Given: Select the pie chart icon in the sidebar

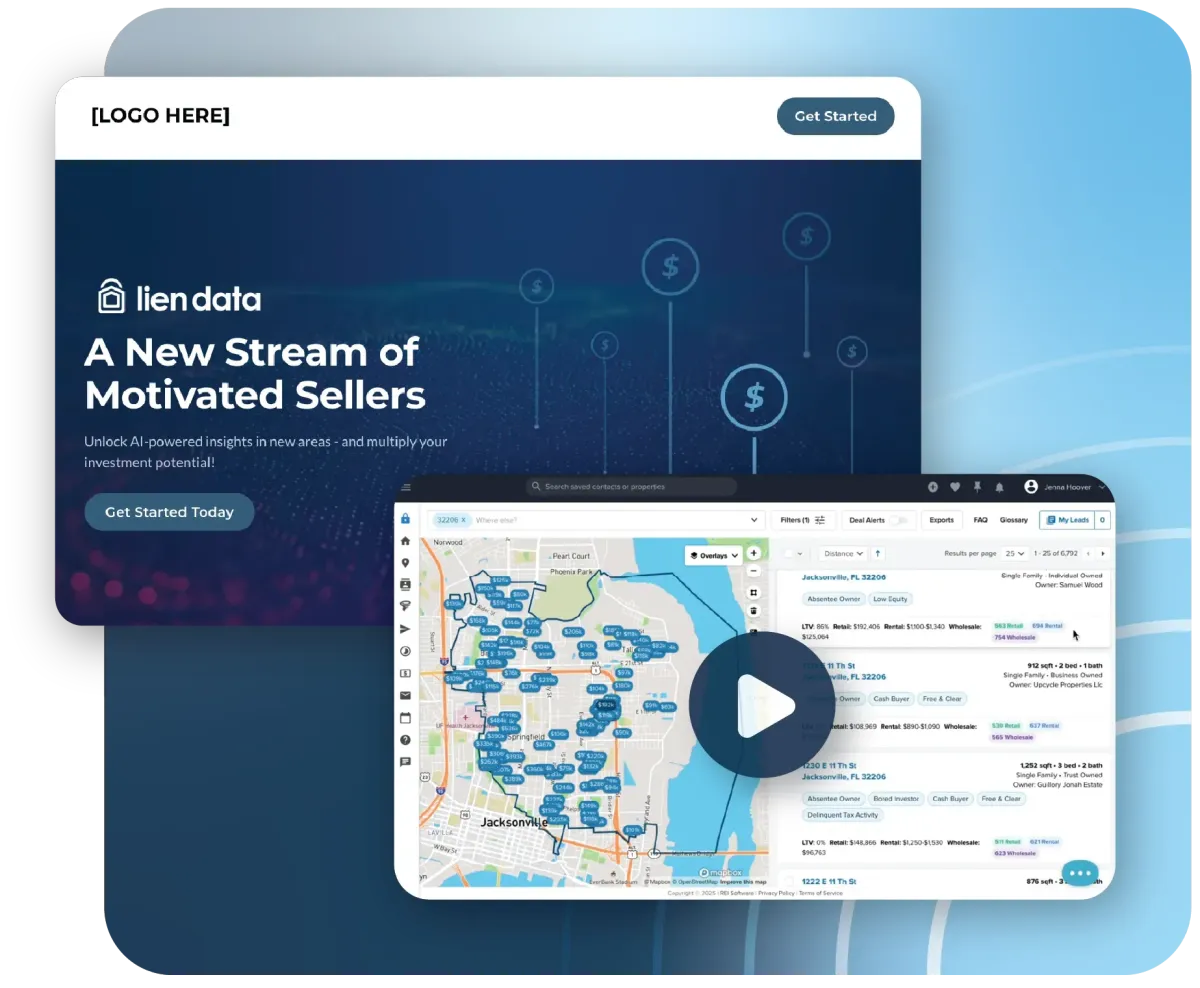Looking at the screenshot, I should 405,651.
